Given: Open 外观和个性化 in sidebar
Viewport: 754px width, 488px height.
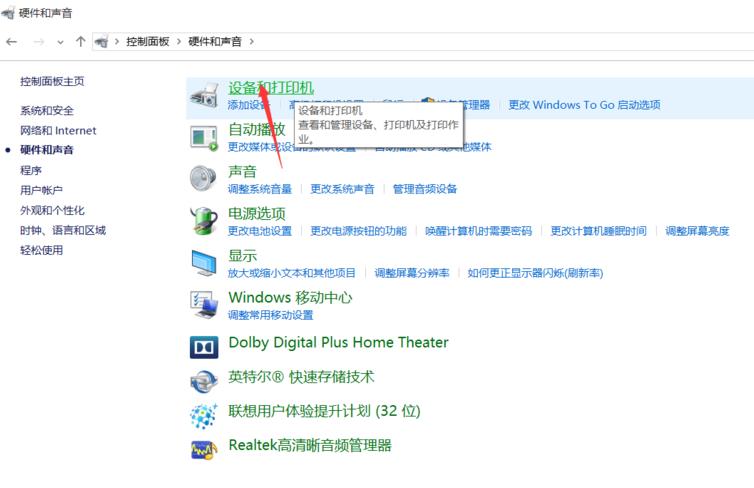Looking at the screenshot, I should (x=52, y=211).
